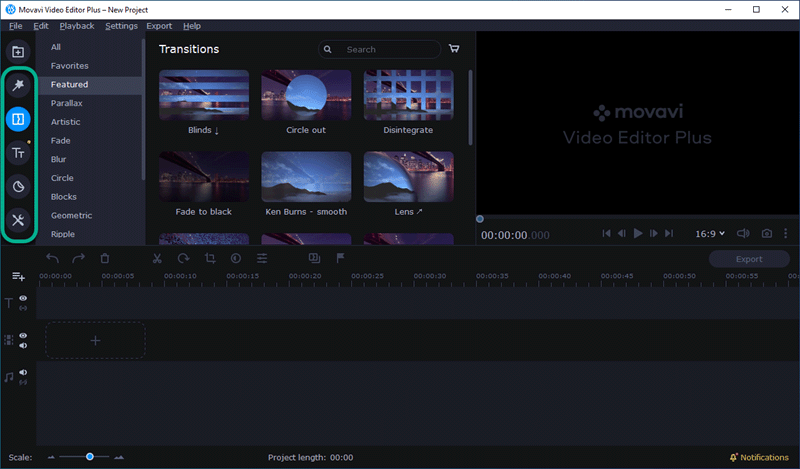800x469 pixels.
Task: Select the Lens transition thumbnail
Action: tap(408, 177)
